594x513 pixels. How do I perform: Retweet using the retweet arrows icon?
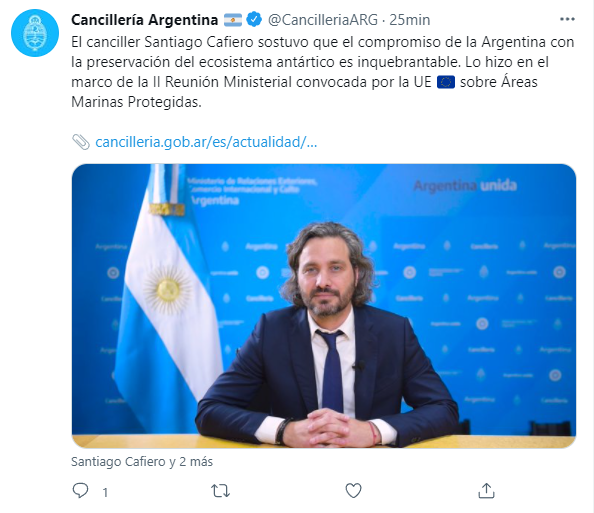point(220,491)
